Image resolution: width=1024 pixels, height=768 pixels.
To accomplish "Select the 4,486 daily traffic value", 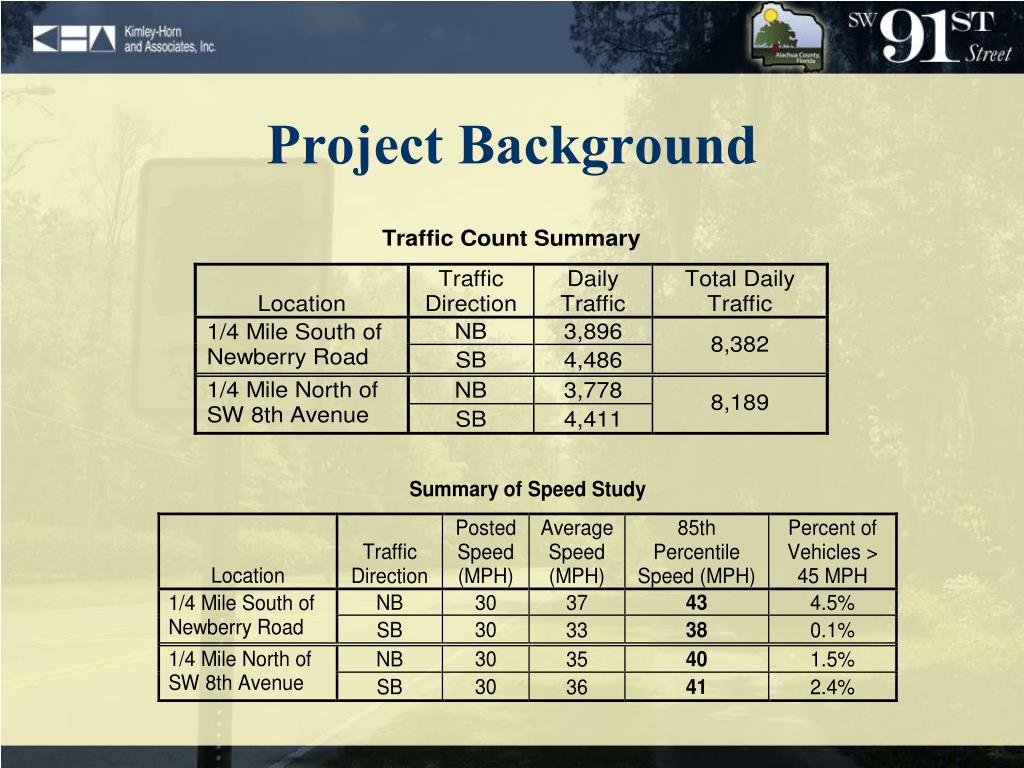I will pyautogui.click(x=593, y=360).
